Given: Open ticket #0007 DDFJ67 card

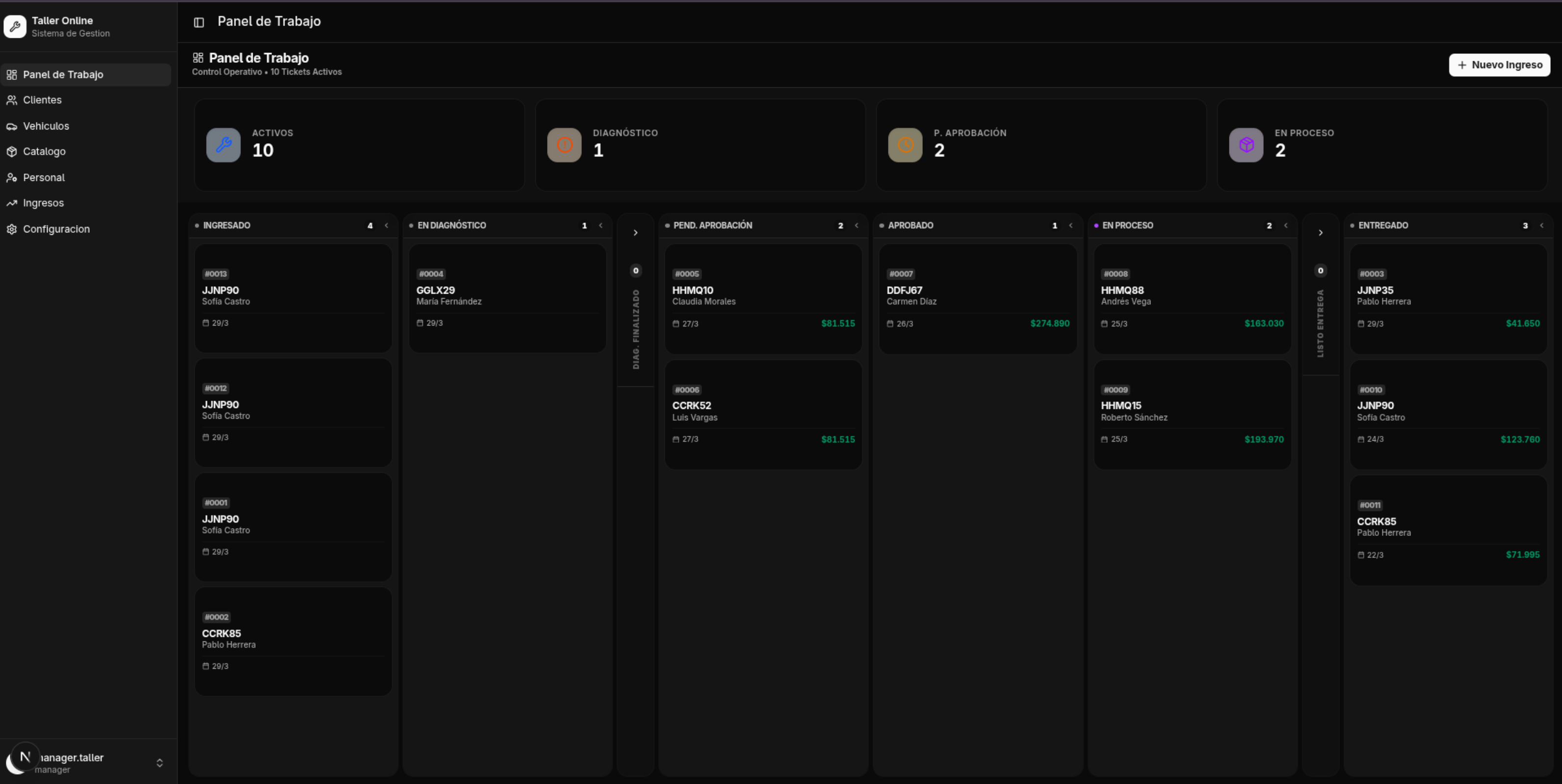Looking at the screenshot, I should point(977,299).
